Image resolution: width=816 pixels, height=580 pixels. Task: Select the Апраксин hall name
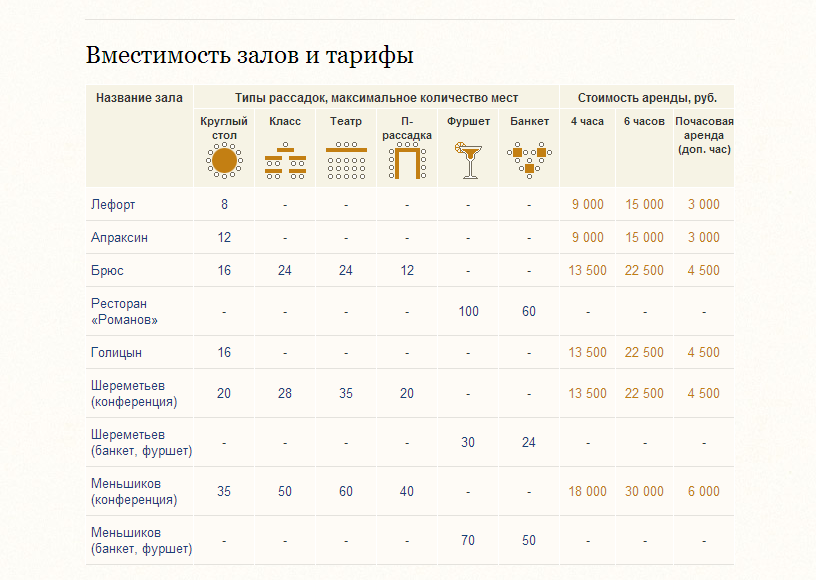tap(119, 238)
